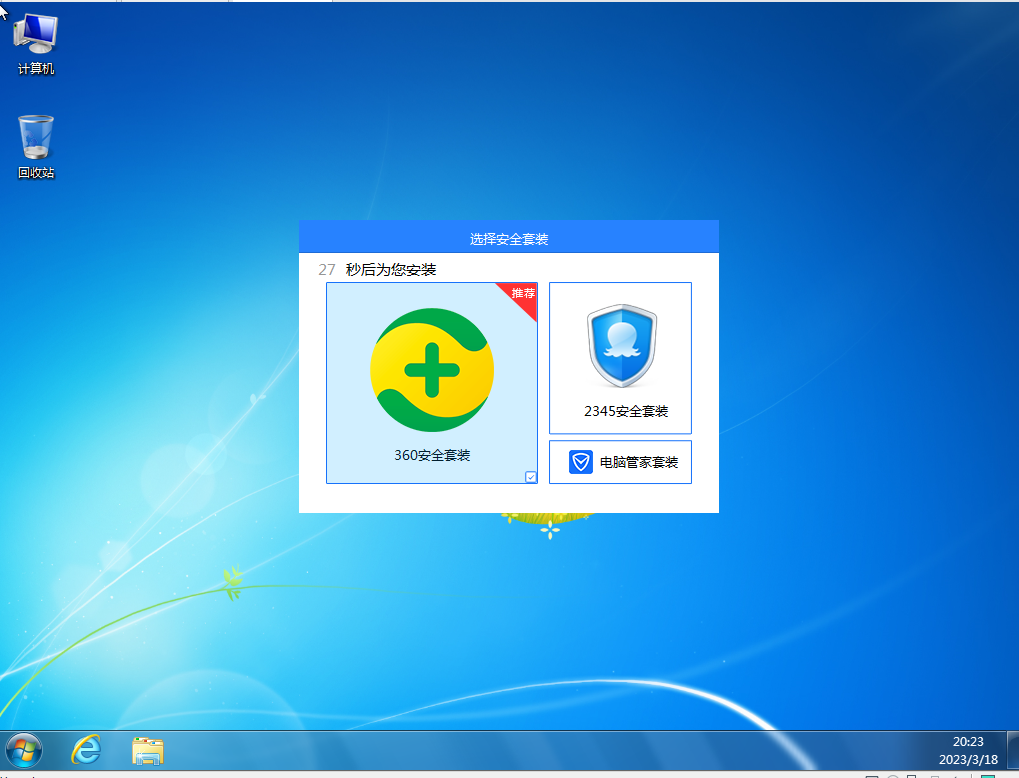Click the Show desktop strip

pos(1013,750)
